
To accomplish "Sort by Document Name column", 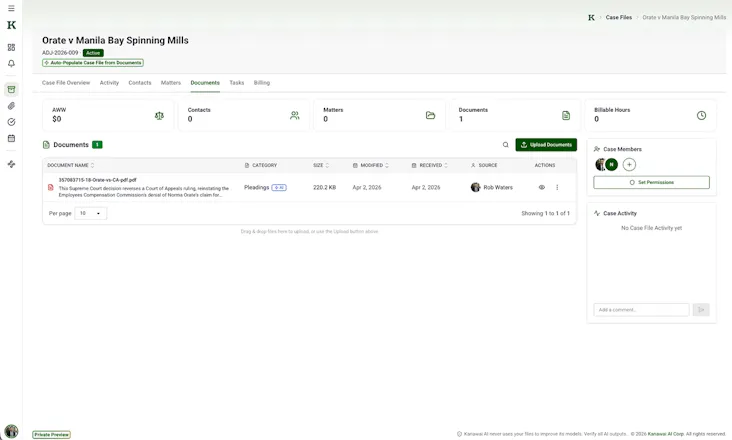I will 70,165.
